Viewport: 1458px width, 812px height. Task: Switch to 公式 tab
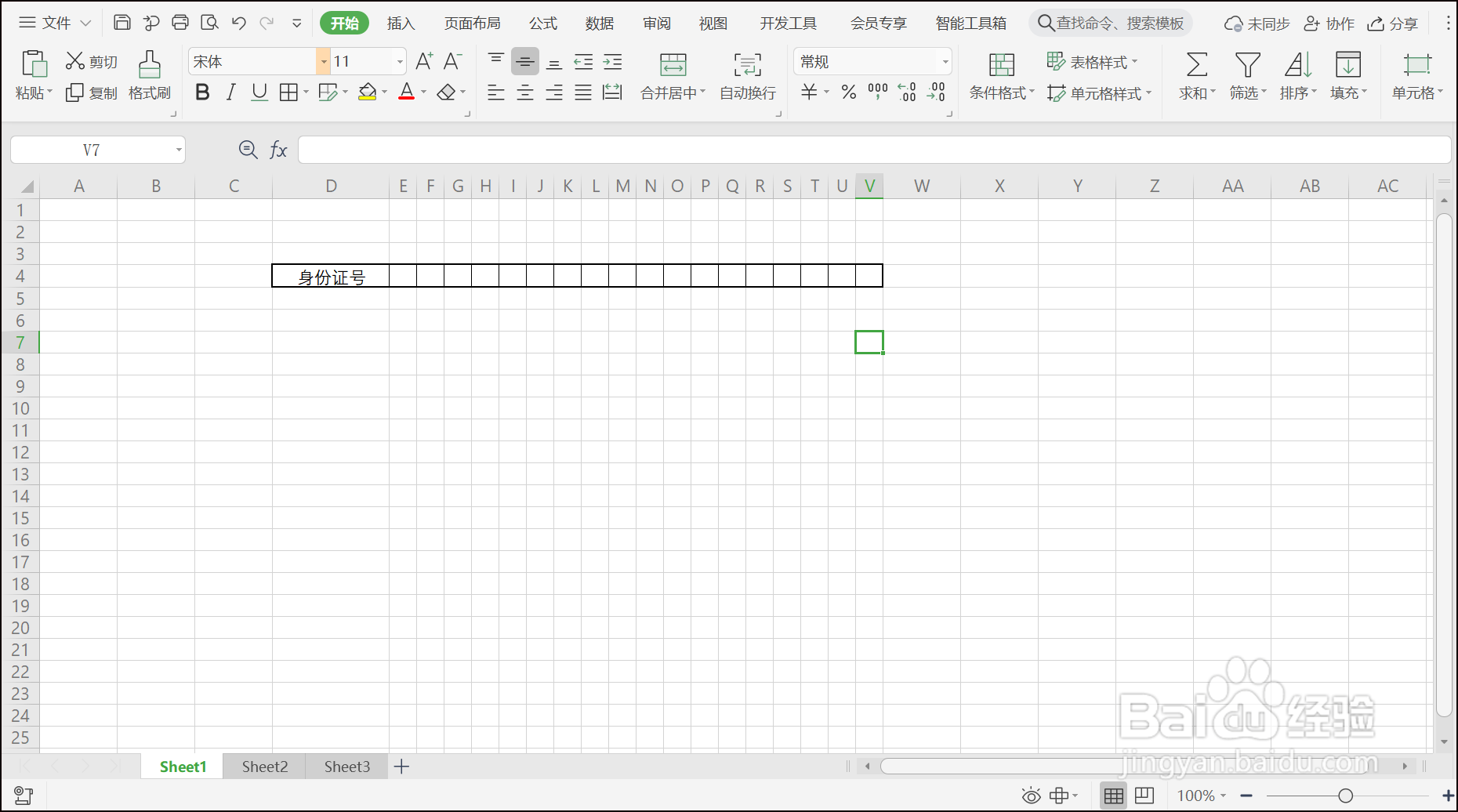click(542, 24)
